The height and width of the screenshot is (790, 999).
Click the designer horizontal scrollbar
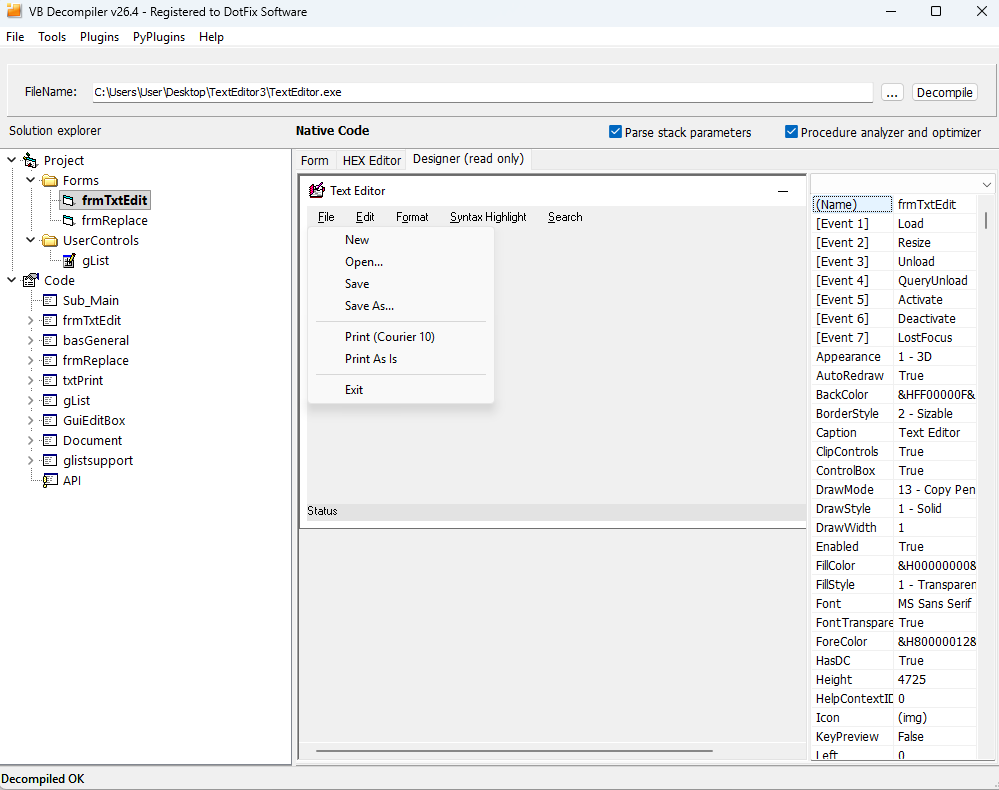tap(514, 751)
